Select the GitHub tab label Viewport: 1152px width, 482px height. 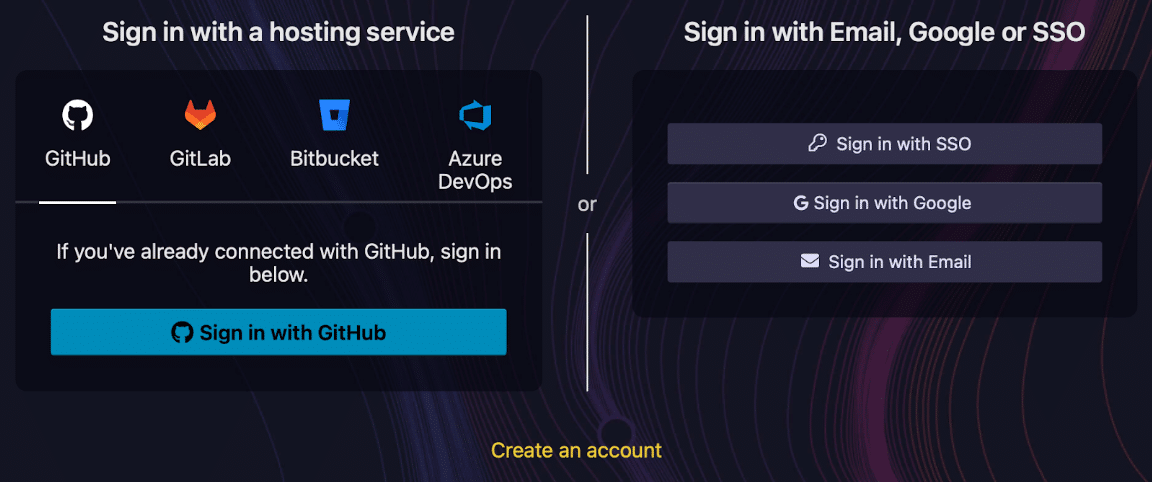click(x=78, y=159)
